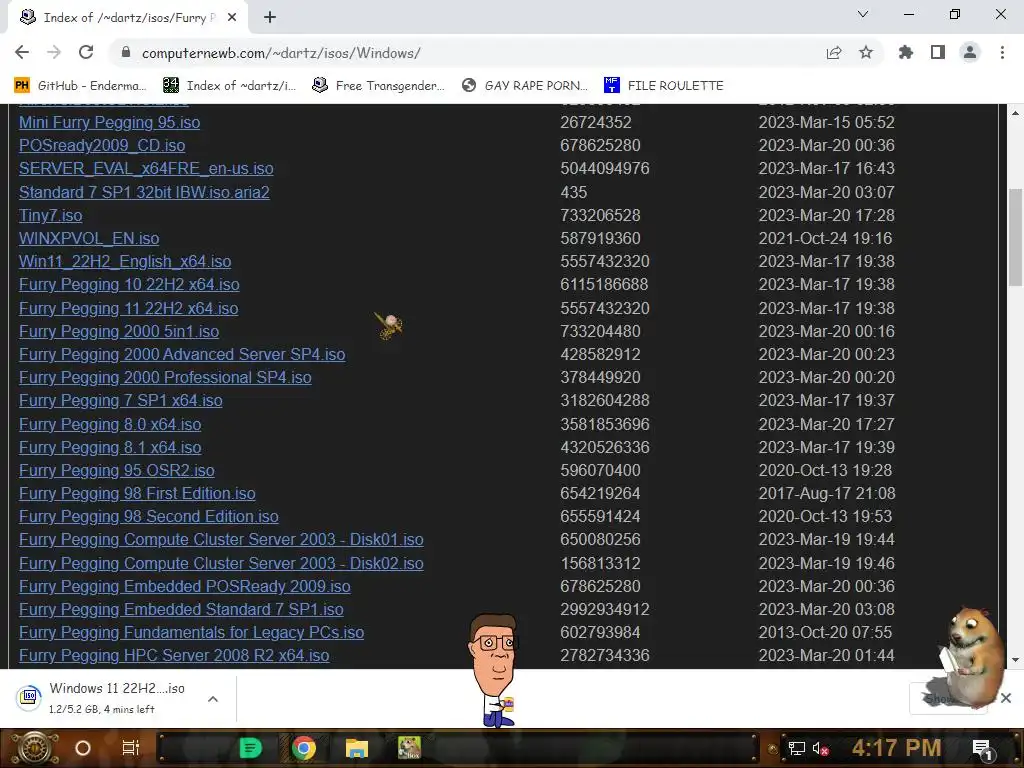Screen dimensions: 1024x768
Task: Select file size 6115186688
Action: click(604, 285)
